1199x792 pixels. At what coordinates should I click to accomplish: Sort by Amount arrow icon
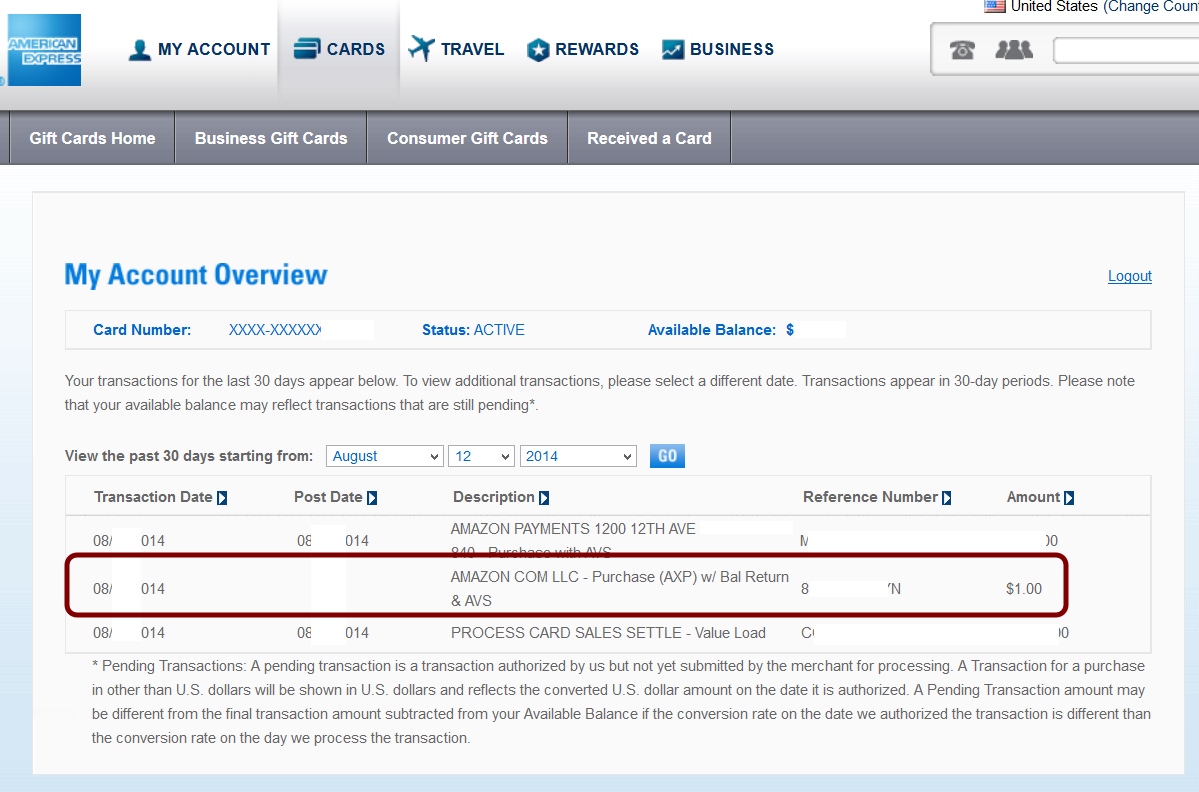1069,498
